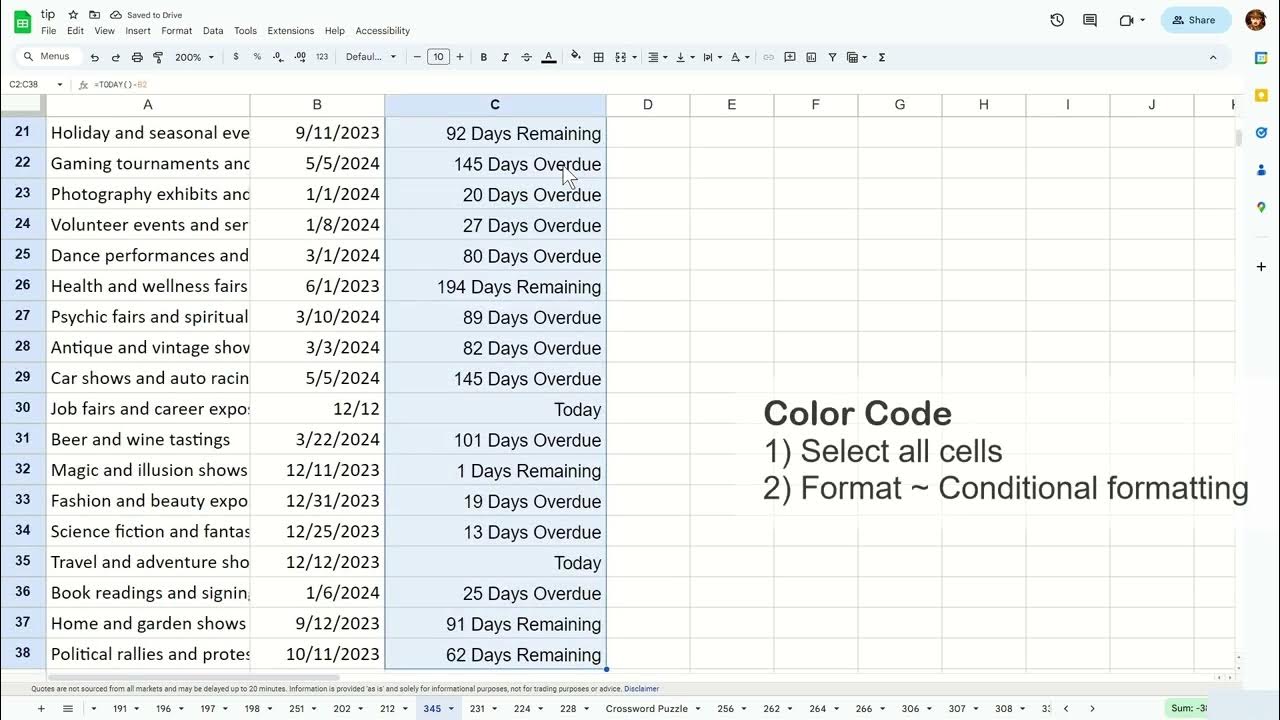Insert a chart from the toolbar
Viewport: 1280px width, 720px height.
click(812, 57)
